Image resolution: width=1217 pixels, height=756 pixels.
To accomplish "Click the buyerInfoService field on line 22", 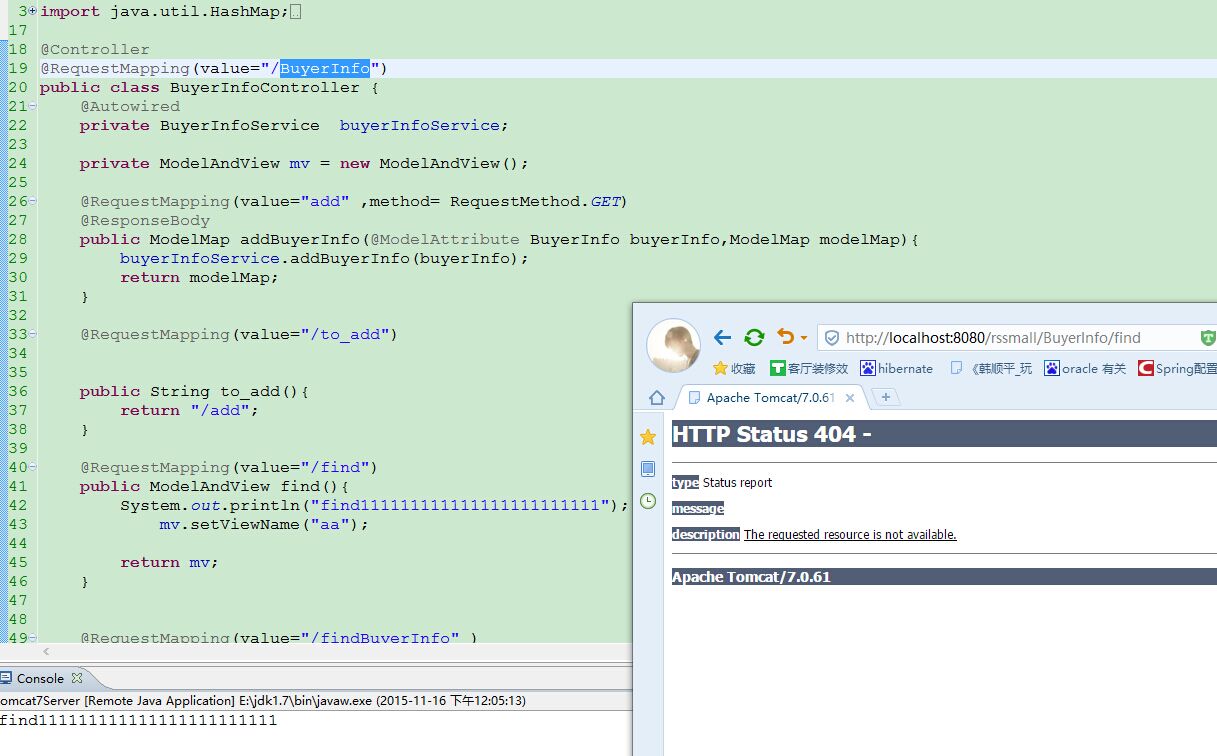I will tap(420, 125).
